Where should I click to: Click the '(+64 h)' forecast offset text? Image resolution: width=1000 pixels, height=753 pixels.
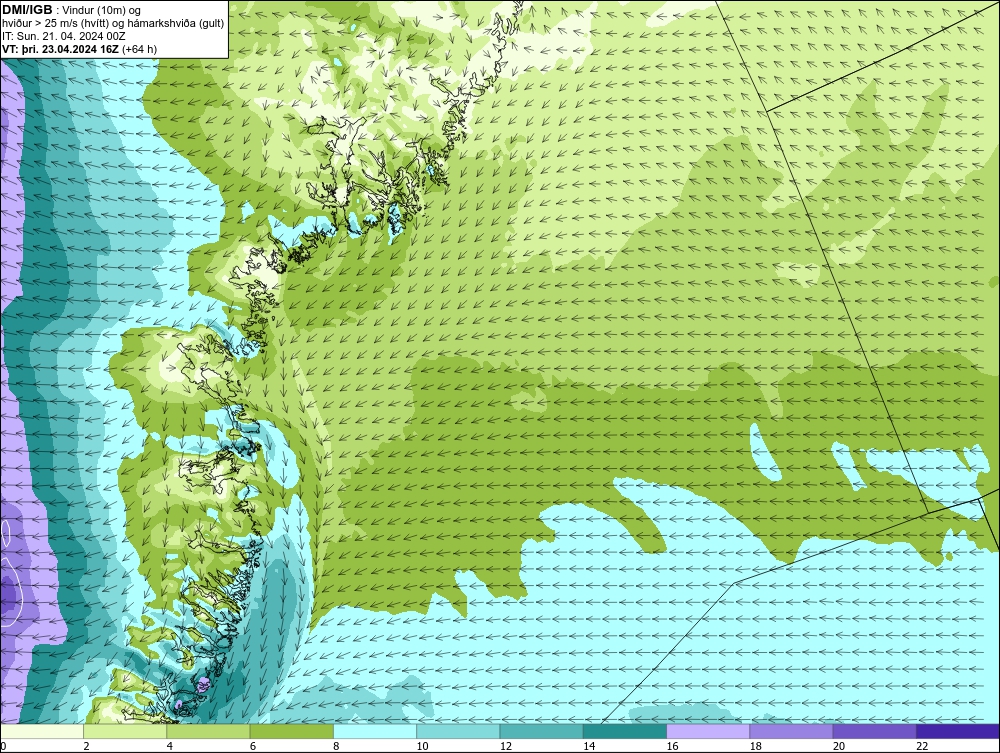point(139,48)
